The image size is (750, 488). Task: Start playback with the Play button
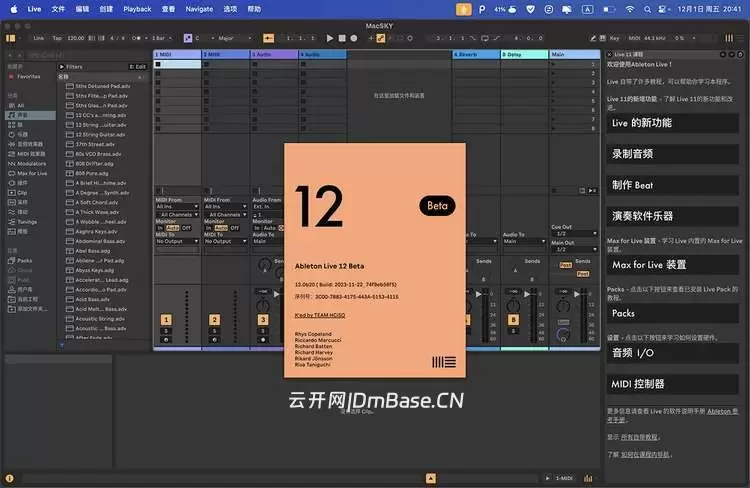(x=330, y=38)
